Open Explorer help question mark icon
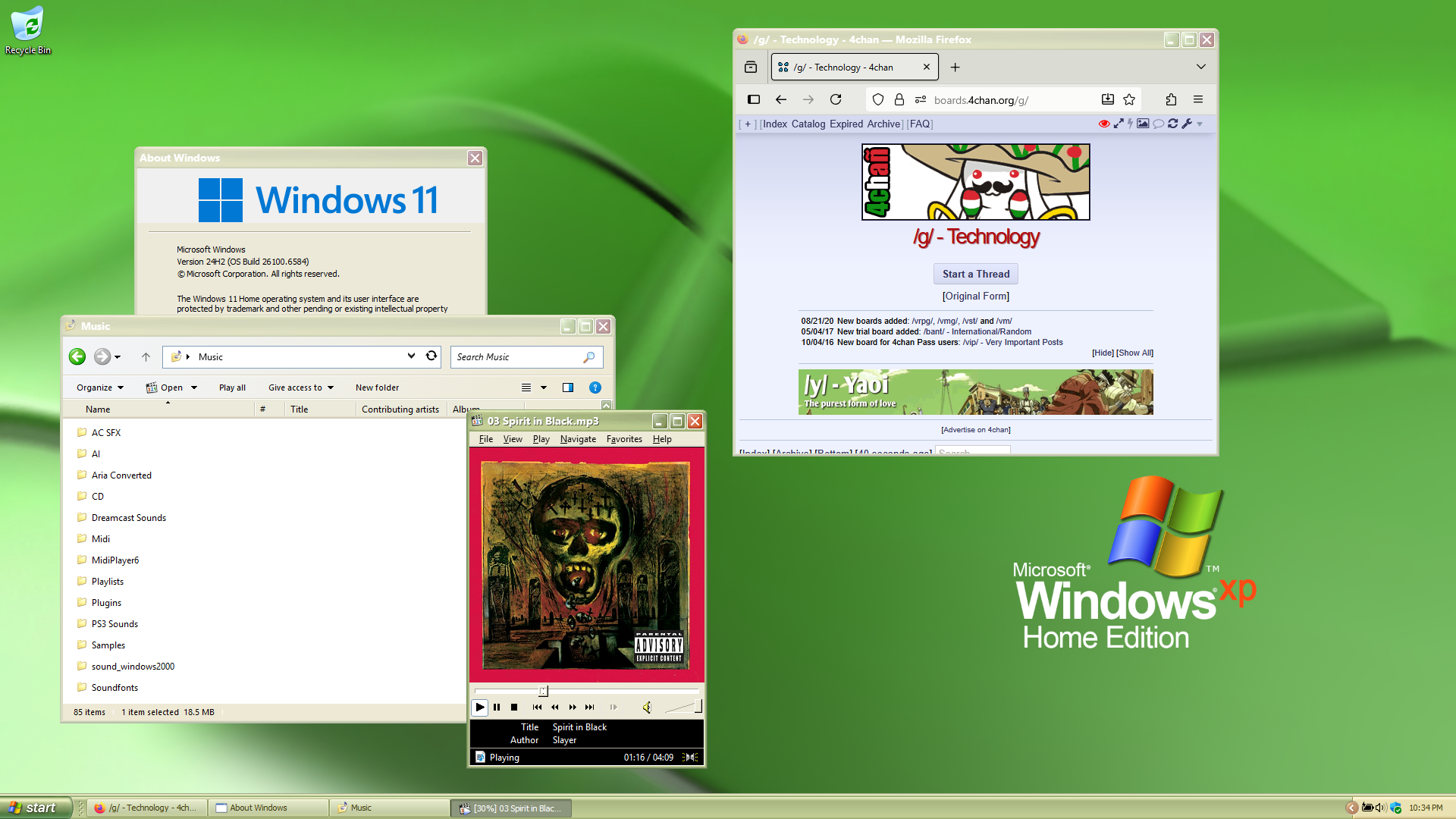Screen dimensions: 1456x819 [x=595, y=388]
